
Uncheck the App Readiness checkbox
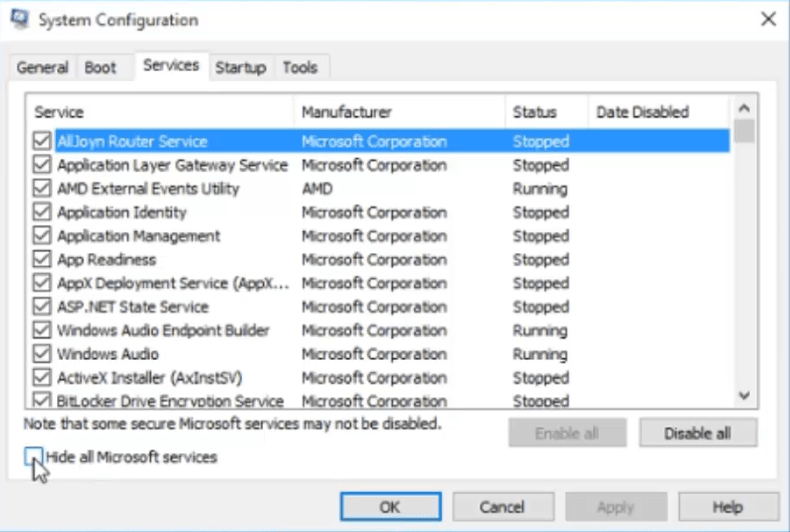click(x=42, y=260)
